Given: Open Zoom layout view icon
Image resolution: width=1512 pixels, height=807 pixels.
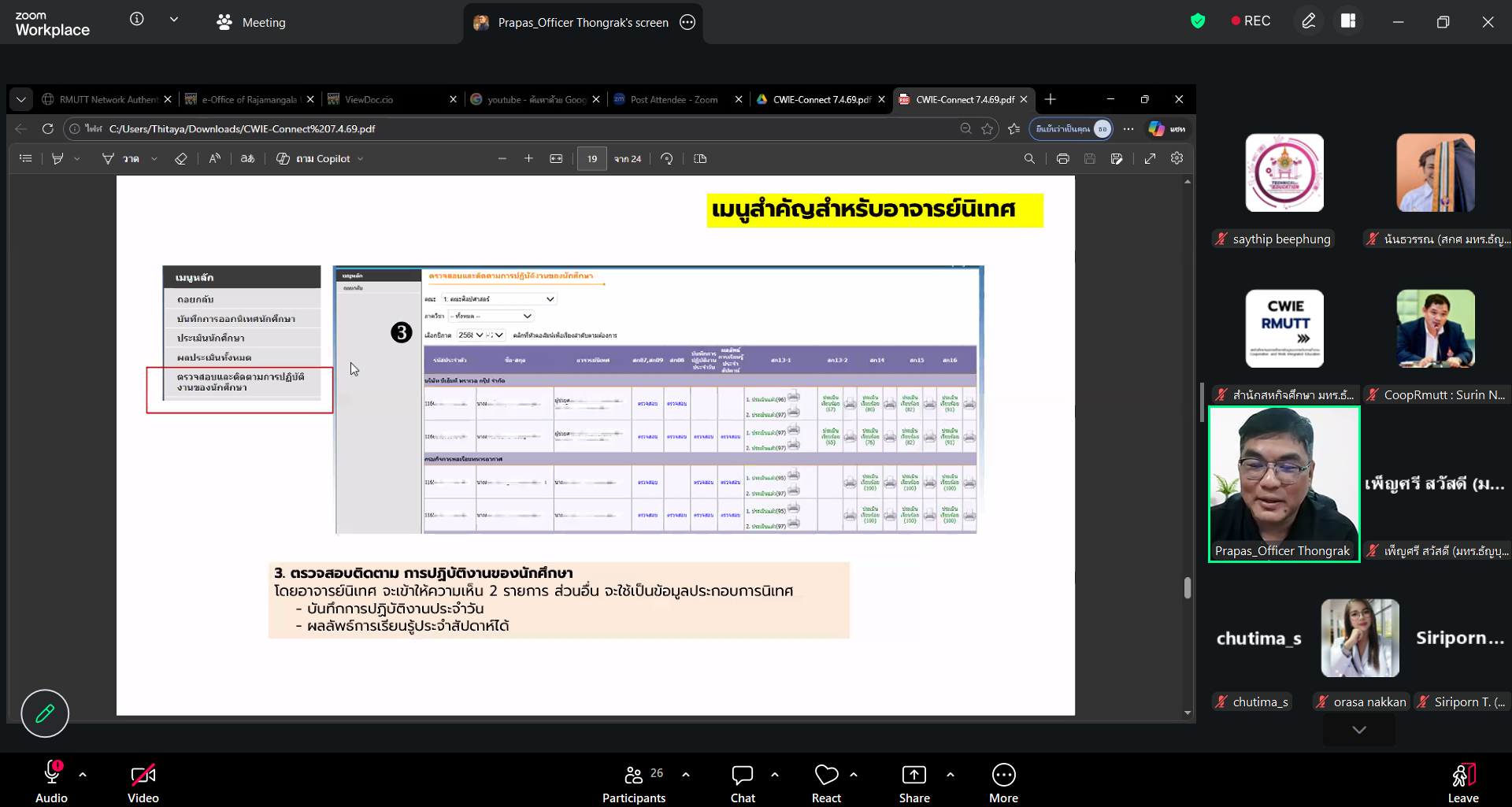Looking at the screenshot, I should [x=1348, y=21].
